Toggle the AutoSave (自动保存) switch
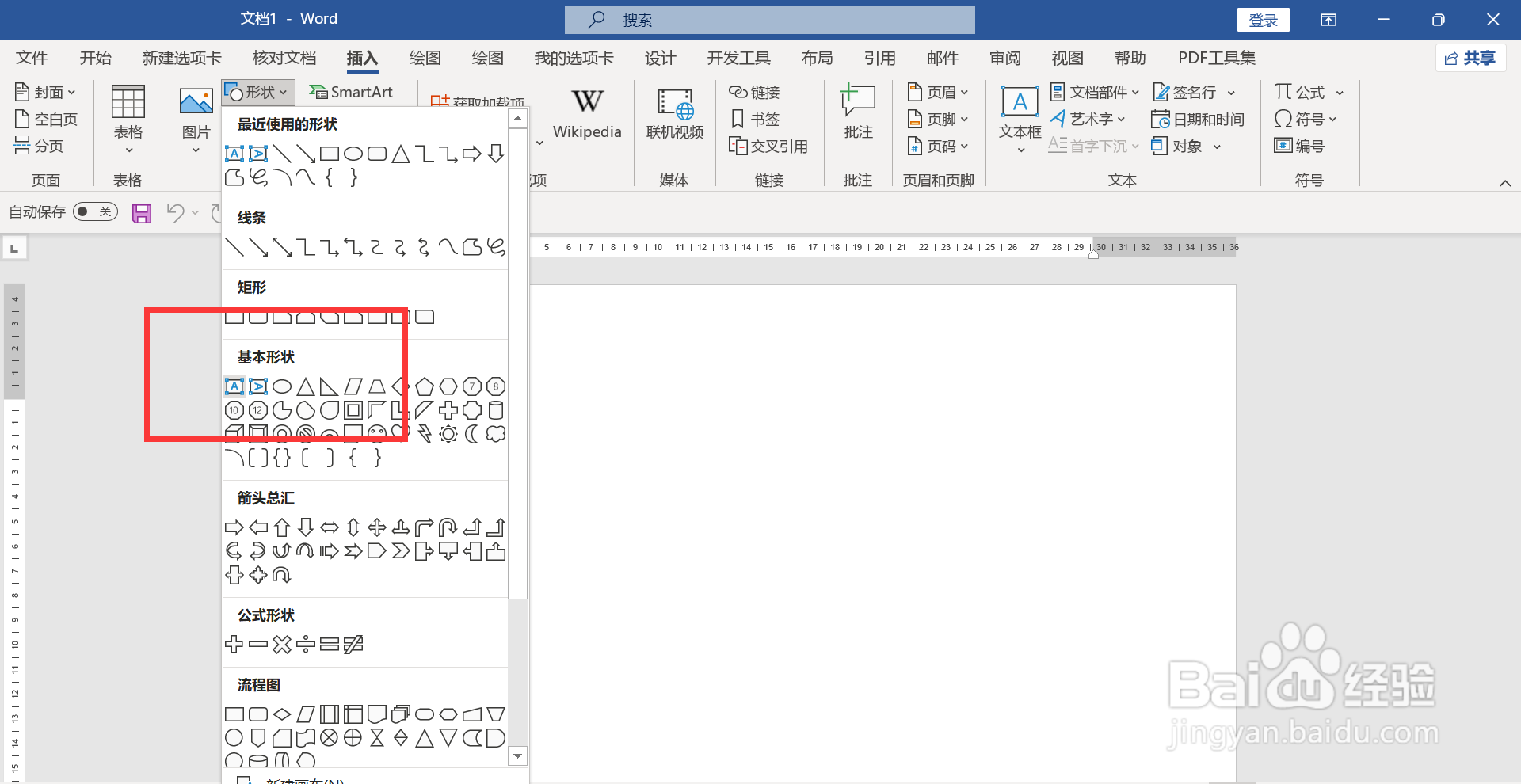 tap(95, 211)
